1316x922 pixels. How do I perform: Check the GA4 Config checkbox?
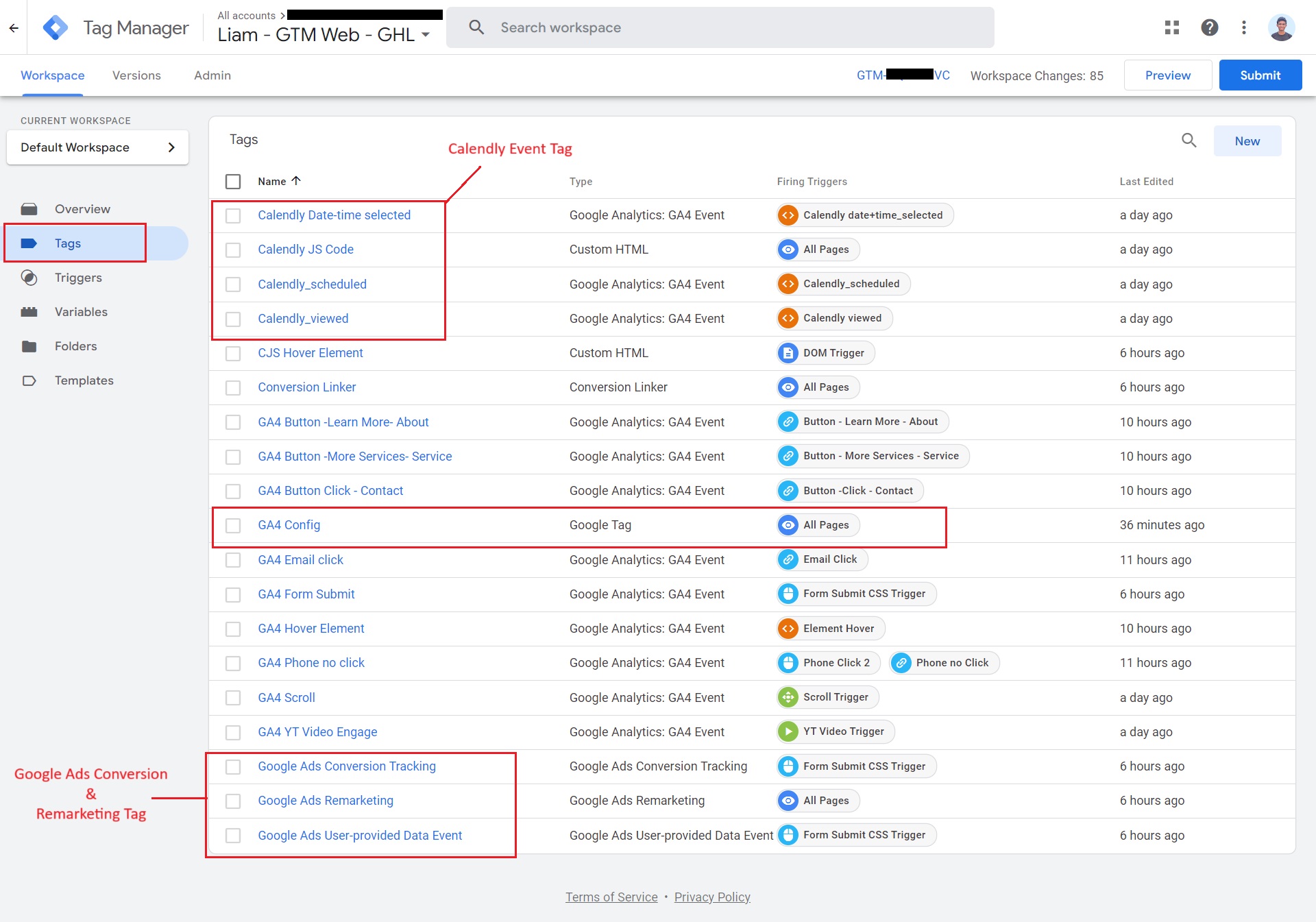(x=233, y=526)
